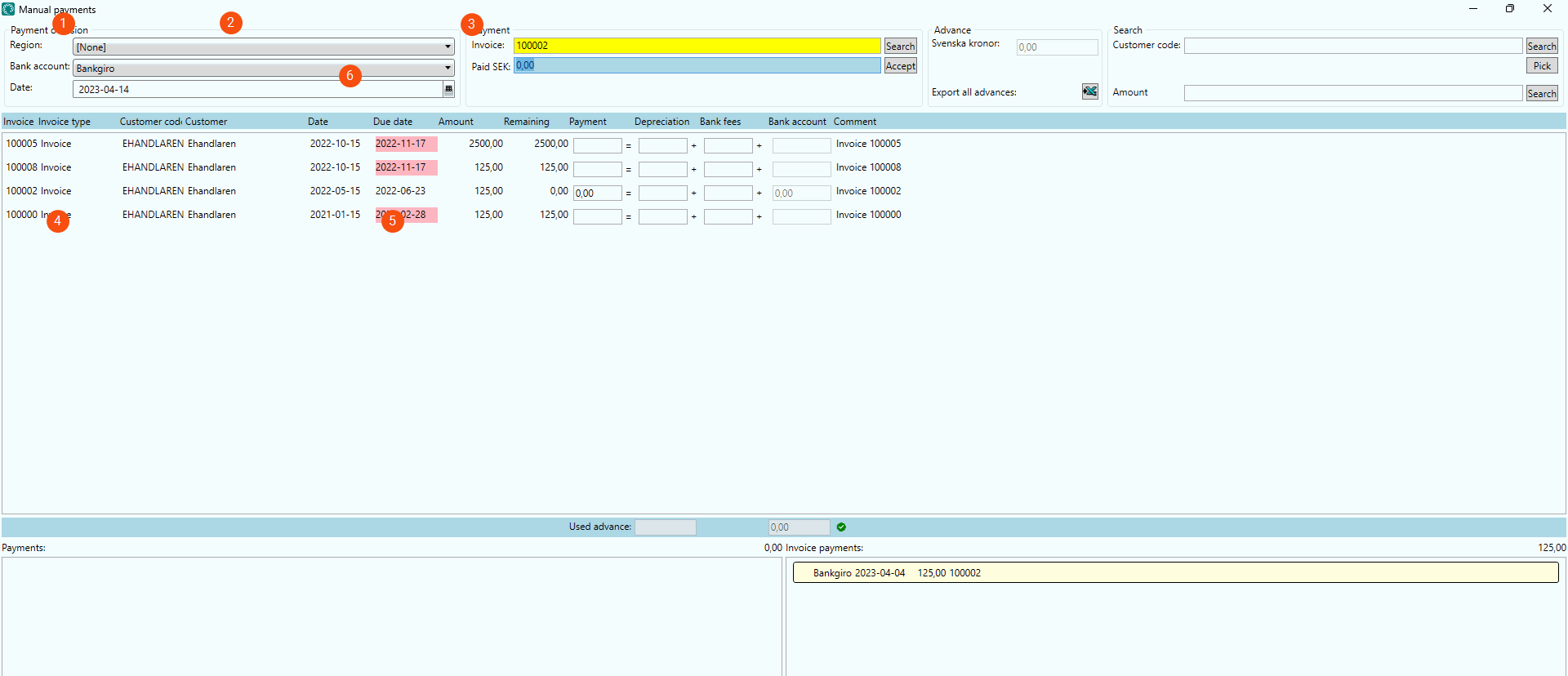Click Search next to Amount field

click(1541, 94)
